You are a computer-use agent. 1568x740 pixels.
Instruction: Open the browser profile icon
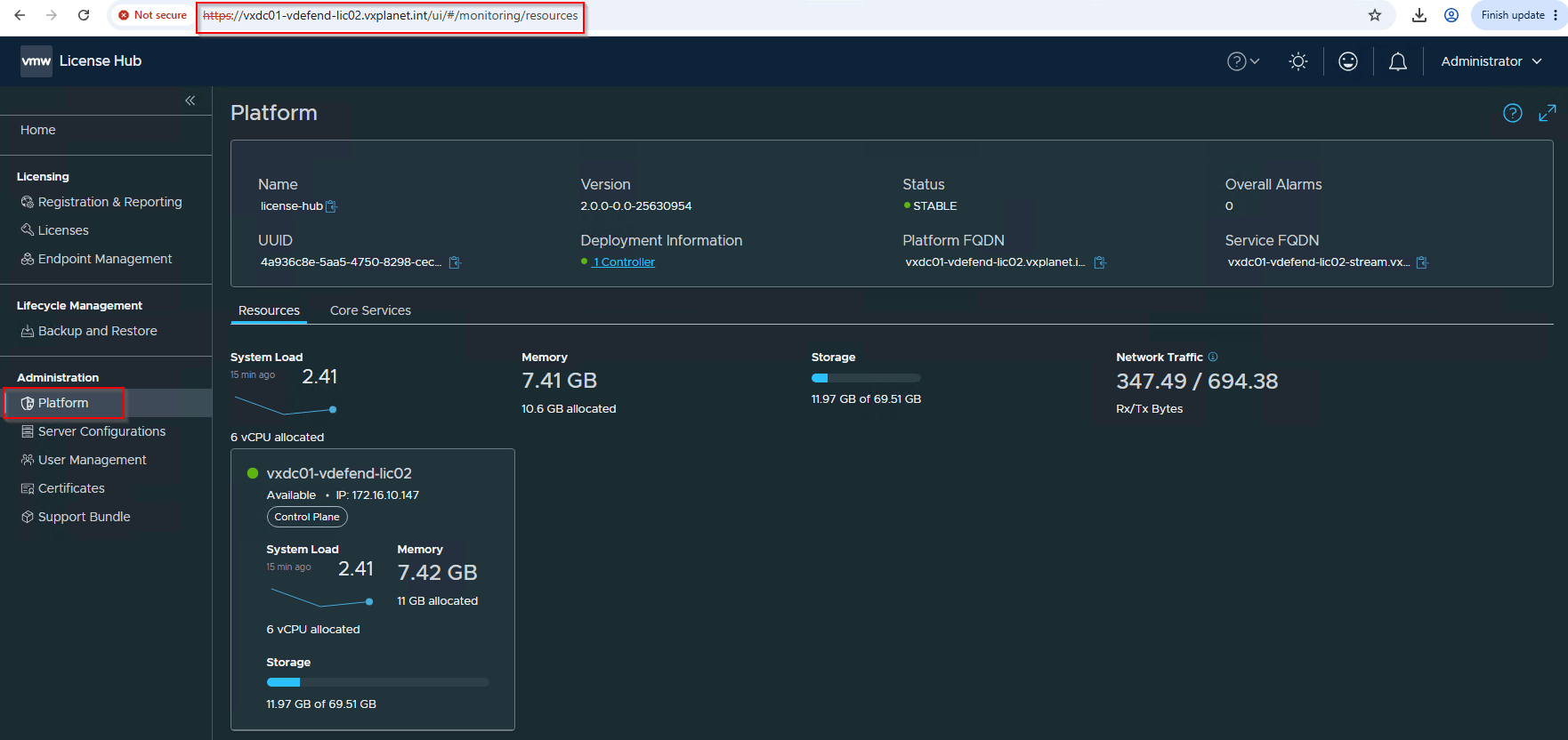pos(1451,15)
